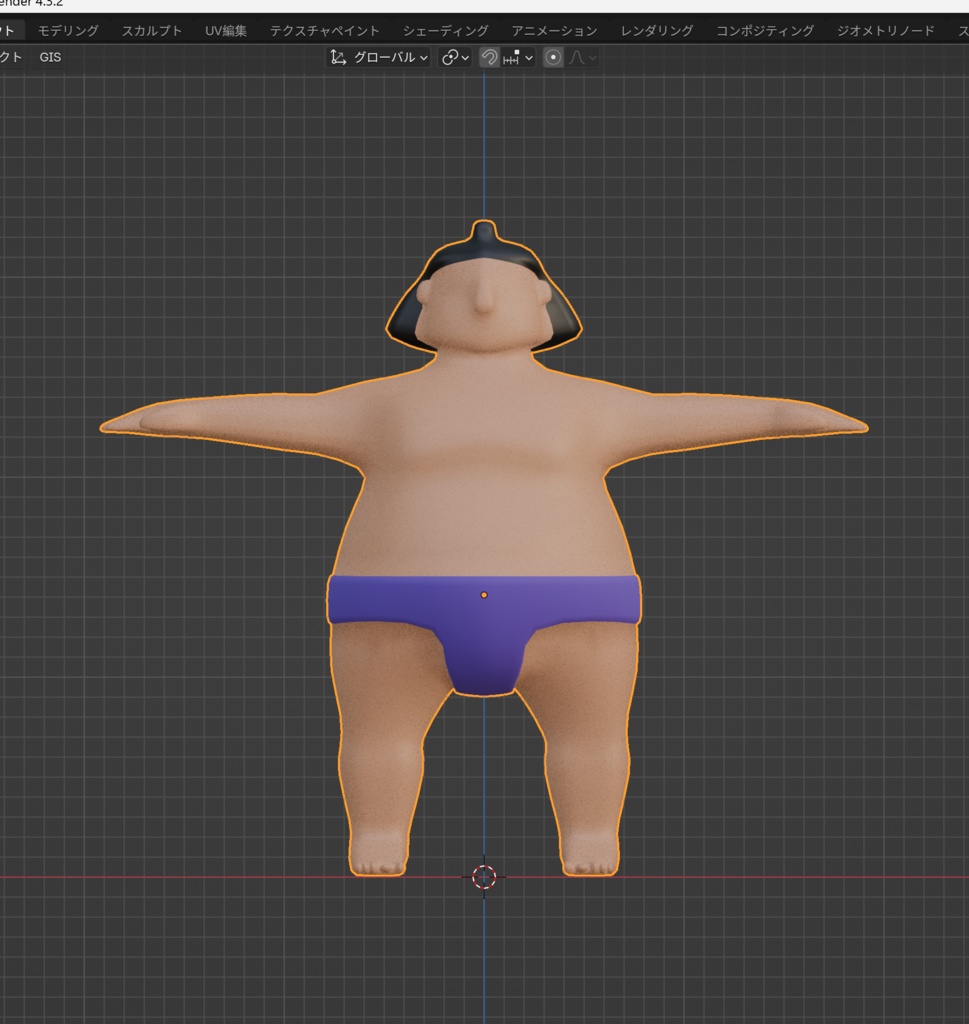Open the pivot point dropdown
Screen dimensions: 969x1024
point(455,57)
